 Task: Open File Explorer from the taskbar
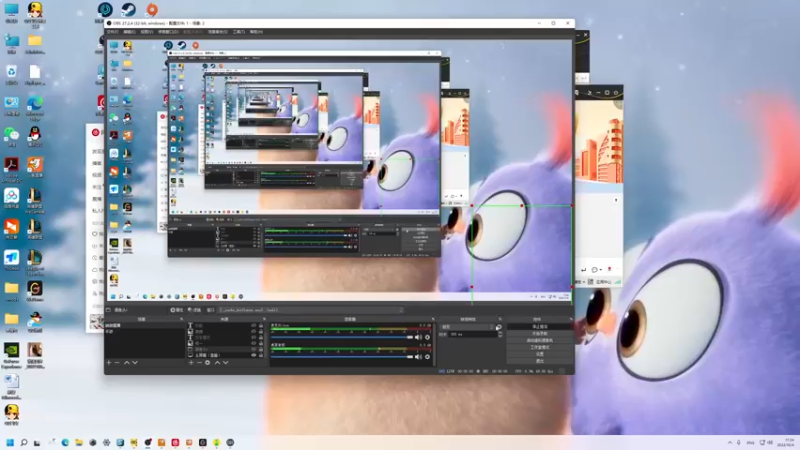point(79,442)
